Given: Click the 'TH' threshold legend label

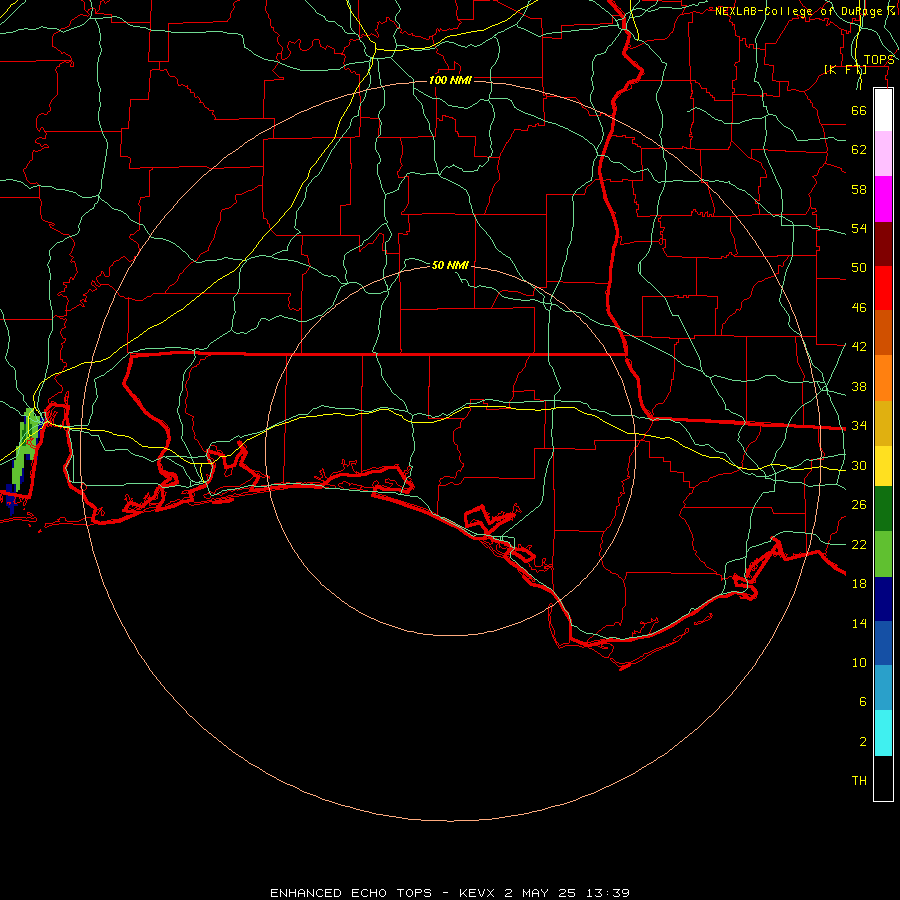Looking at the screenshot, I should coord(859,781).
